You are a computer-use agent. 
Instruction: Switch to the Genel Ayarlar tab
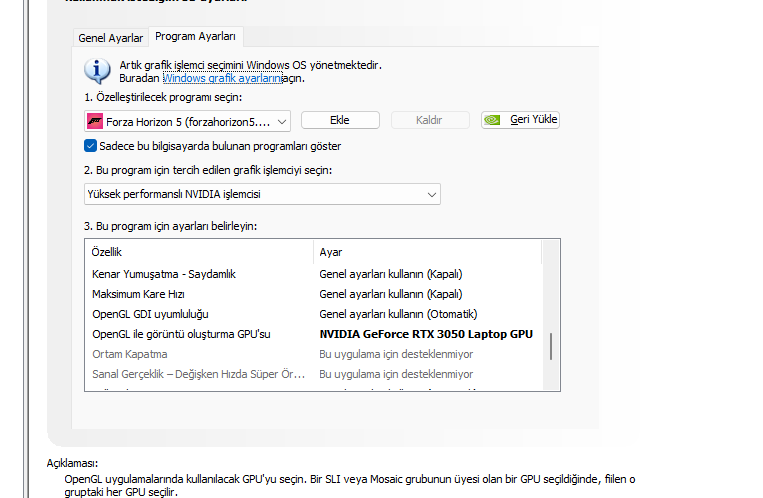(x=110, y=38)
